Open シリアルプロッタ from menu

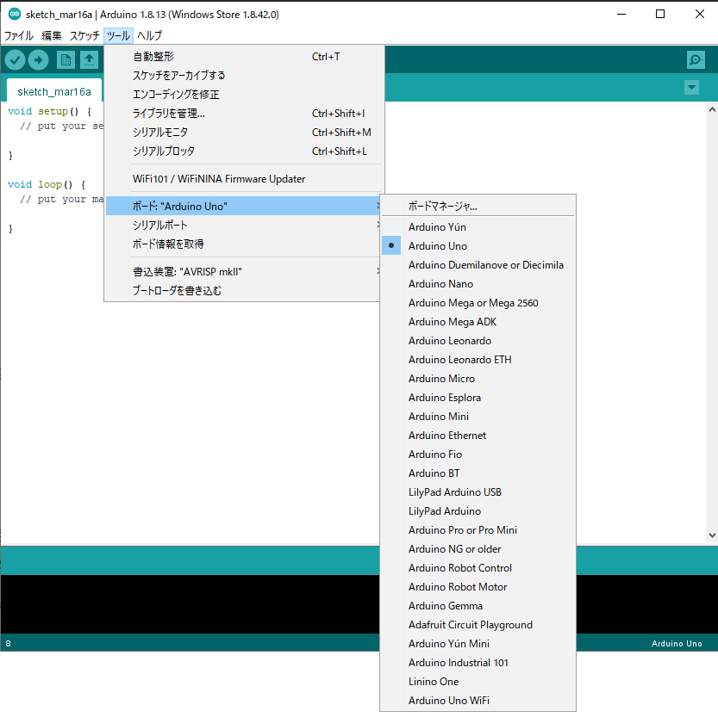[x=244, y=151]
